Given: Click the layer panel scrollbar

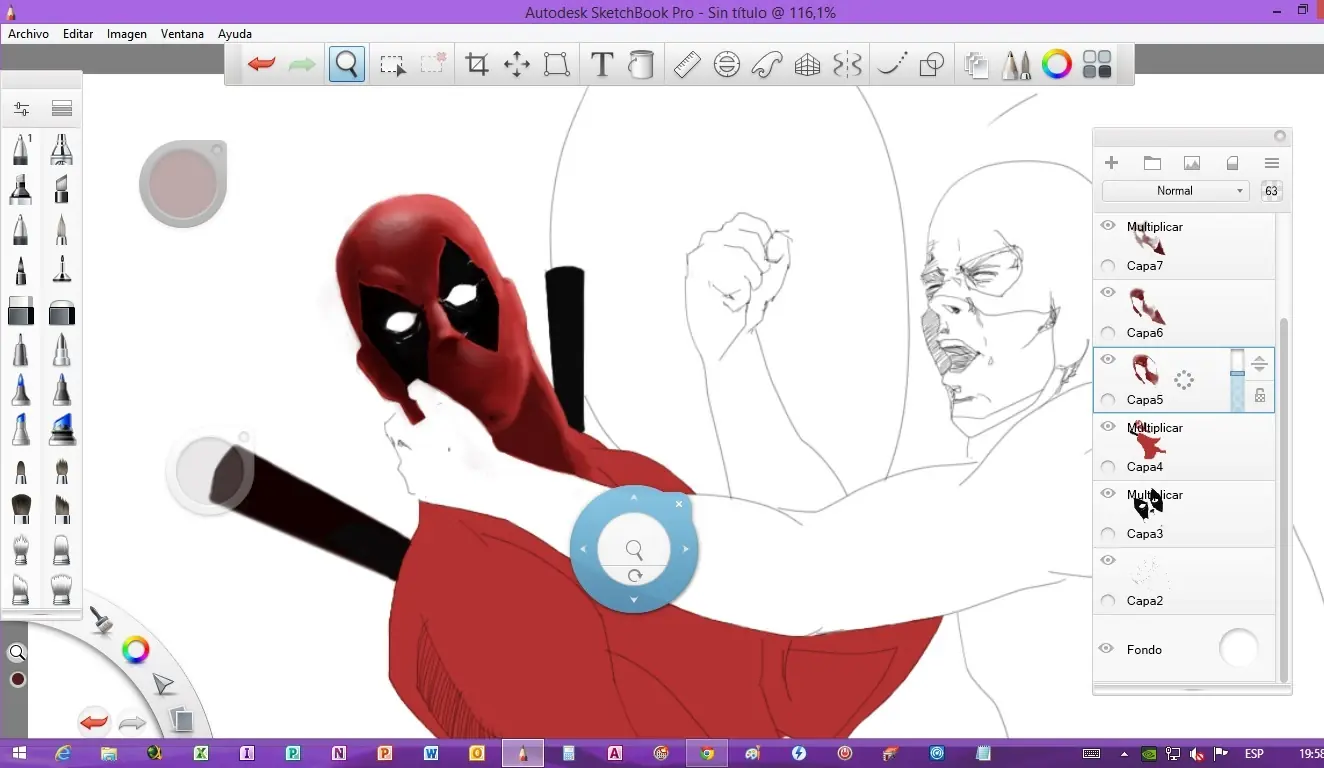Looking at the screenshot, I should (x=1283, y=498).
